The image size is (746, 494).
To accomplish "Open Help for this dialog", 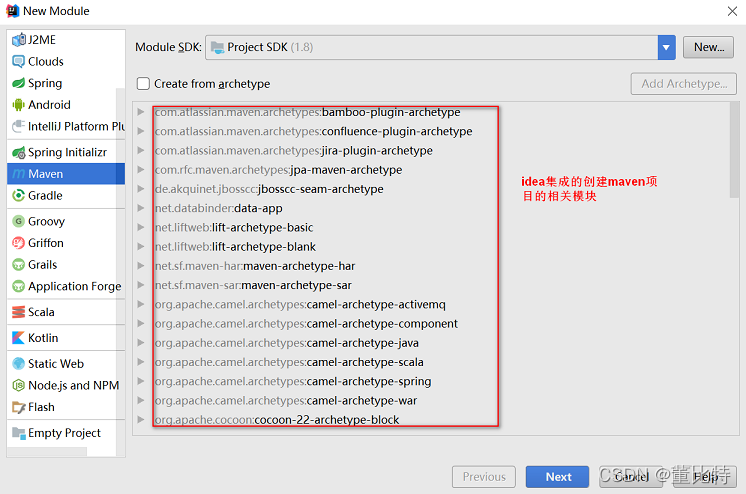I will [x=705, y=477].
